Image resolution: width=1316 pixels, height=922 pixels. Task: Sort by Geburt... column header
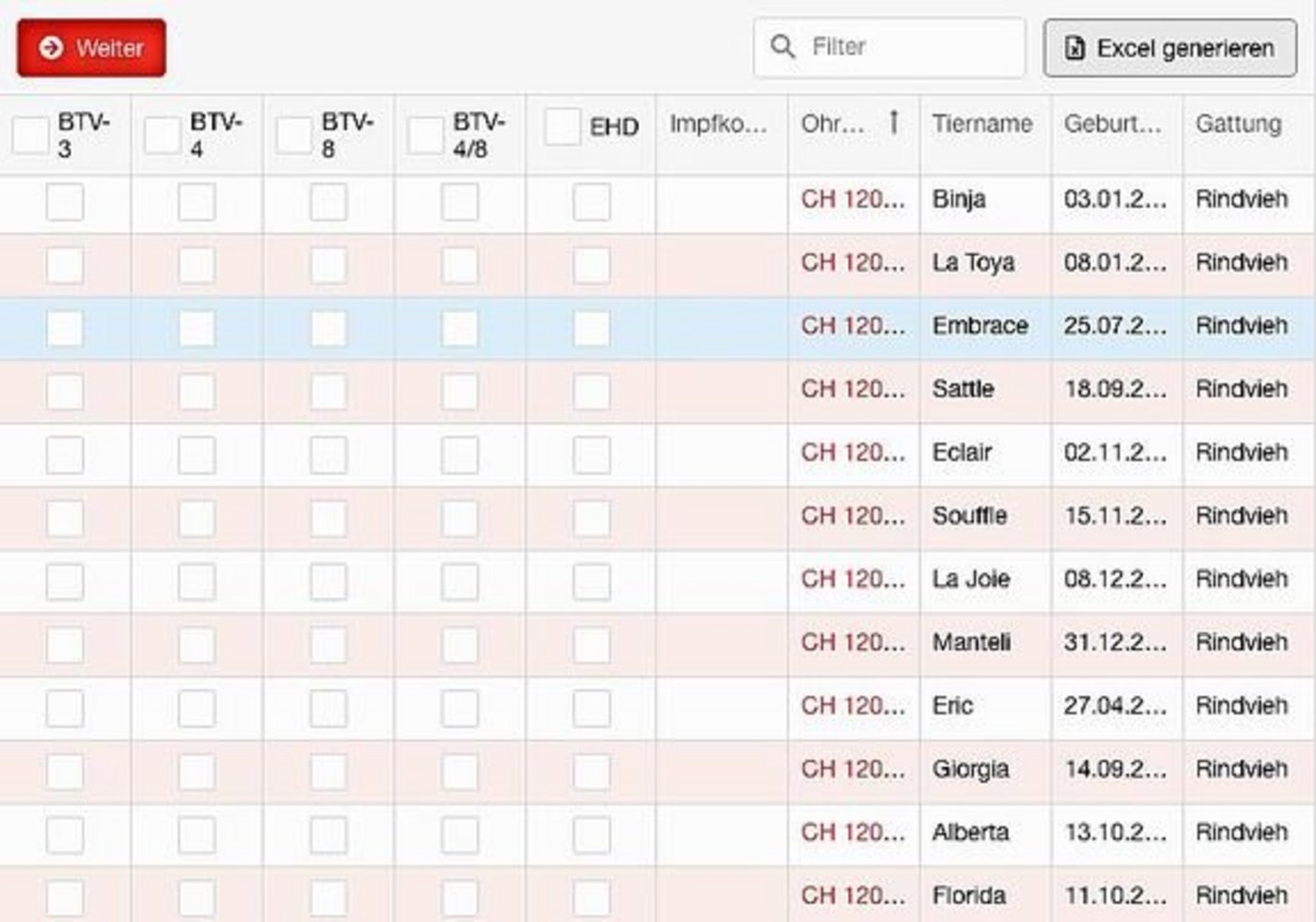coord(1112,124)
